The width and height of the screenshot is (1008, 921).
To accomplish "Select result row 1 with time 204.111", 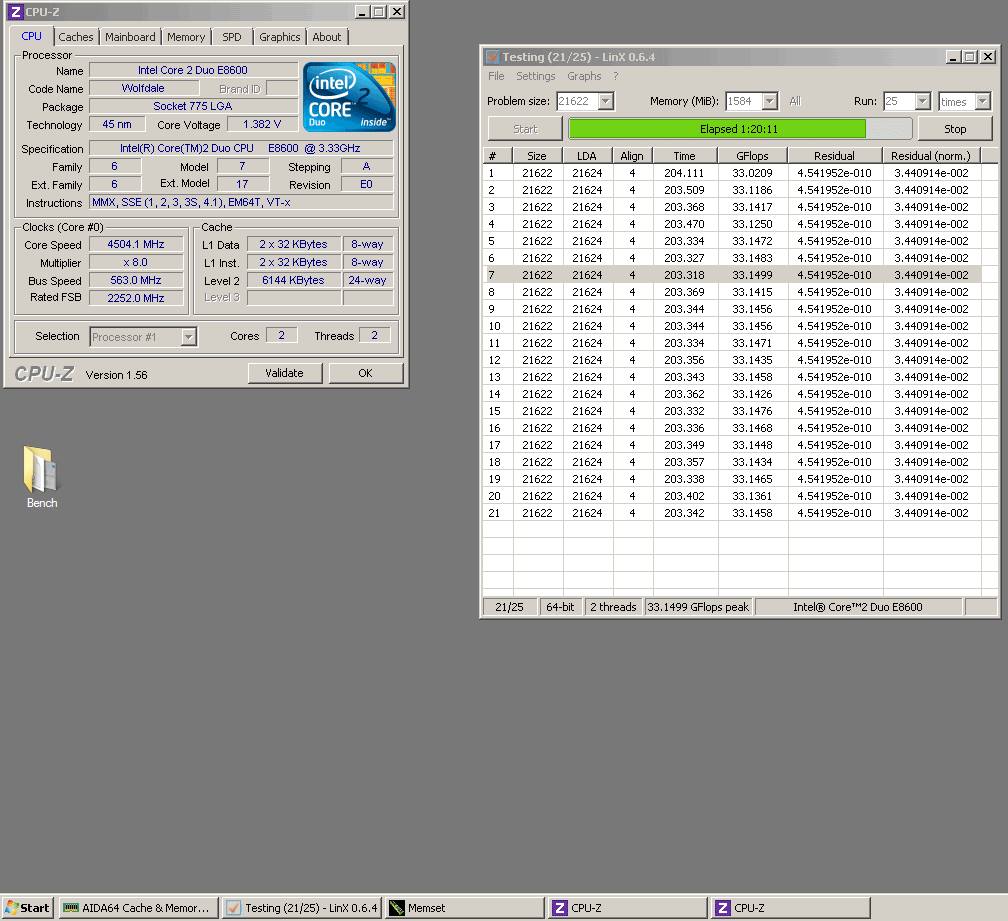I will click(732, 173).
